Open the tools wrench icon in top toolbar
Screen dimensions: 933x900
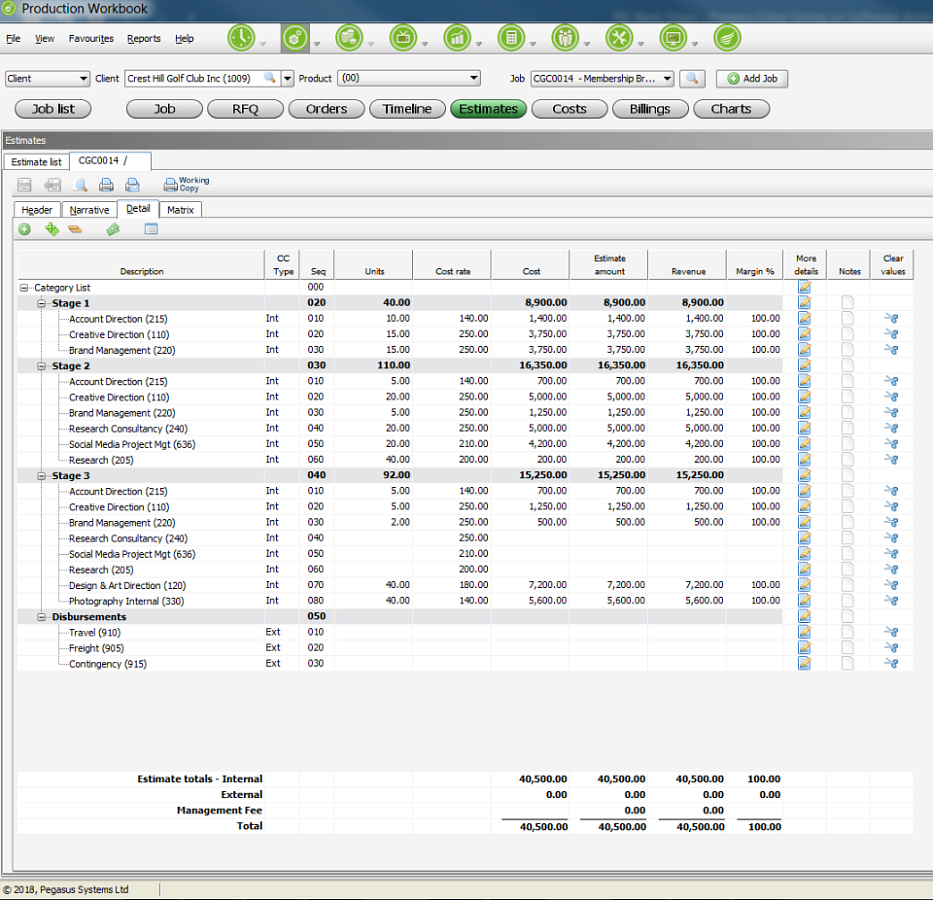click(619, 38)
